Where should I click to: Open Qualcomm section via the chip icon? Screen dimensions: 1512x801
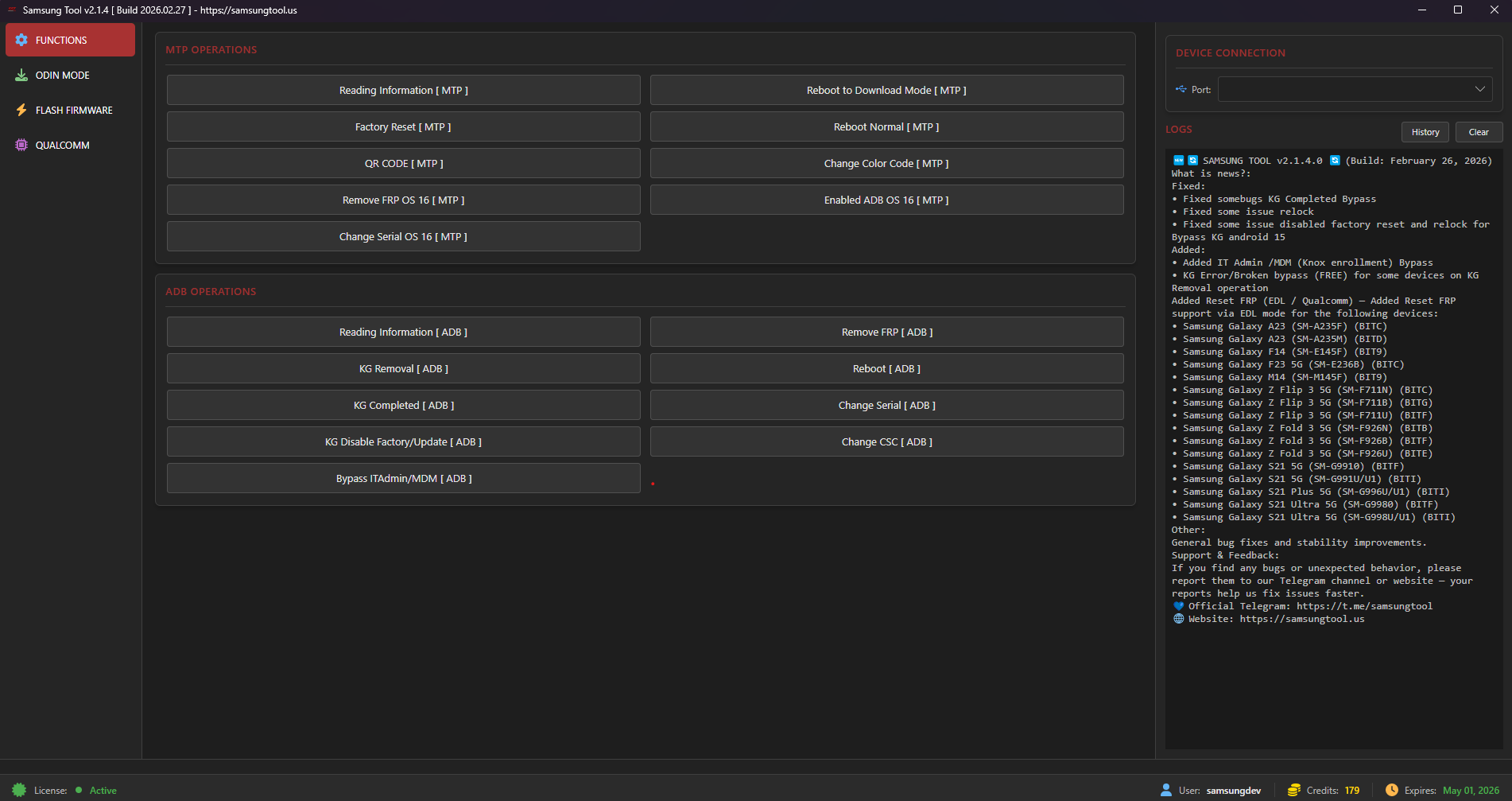click(21, 145)
